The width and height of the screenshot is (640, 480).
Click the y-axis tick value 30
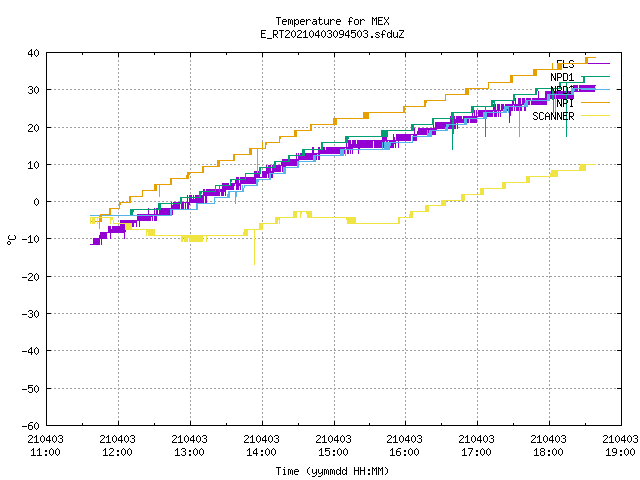[33, 90]
